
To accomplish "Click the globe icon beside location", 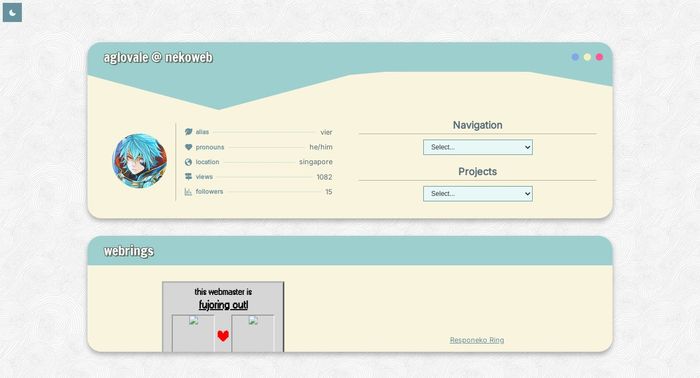I will click(188, 162).
